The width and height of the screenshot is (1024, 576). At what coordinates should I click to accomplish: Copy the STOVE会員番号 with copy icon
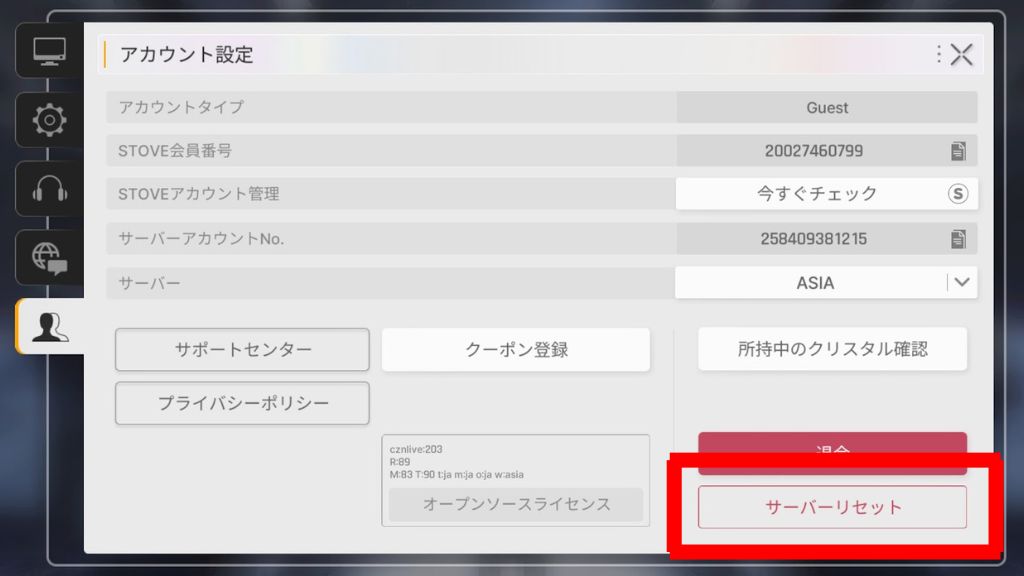click(958, 151)
